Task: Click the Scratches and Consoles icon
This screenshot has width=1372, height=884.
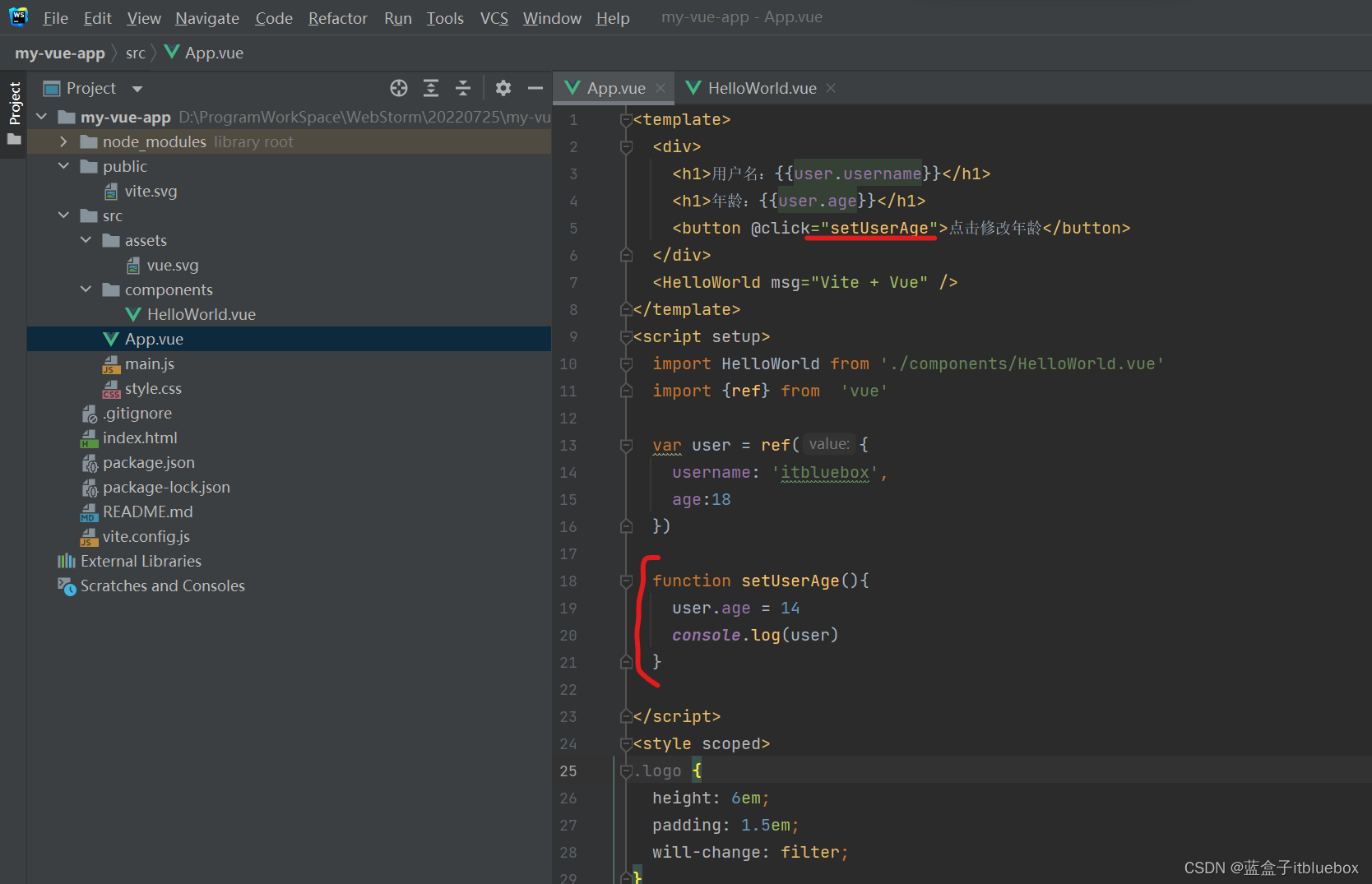Action: (67, 585)
